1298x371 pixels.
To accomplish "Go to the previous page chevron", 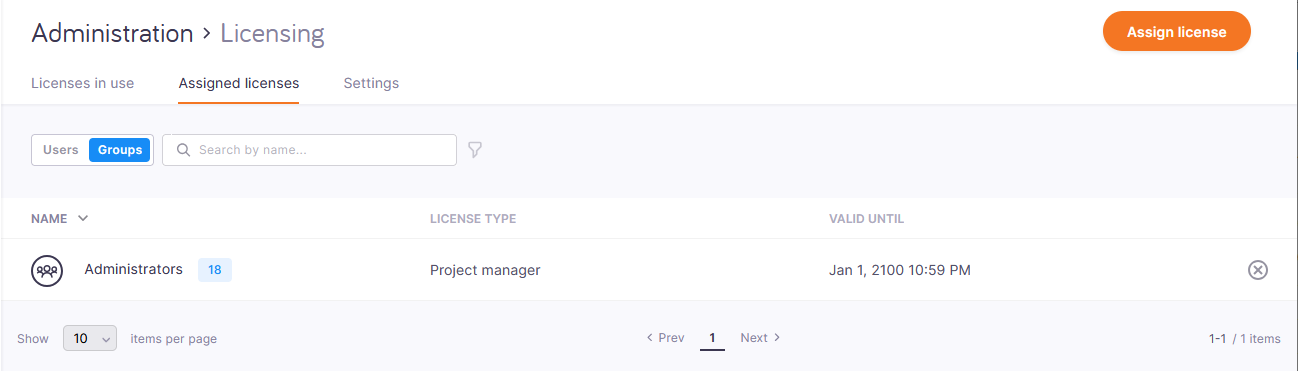I will tap(650, 338).
